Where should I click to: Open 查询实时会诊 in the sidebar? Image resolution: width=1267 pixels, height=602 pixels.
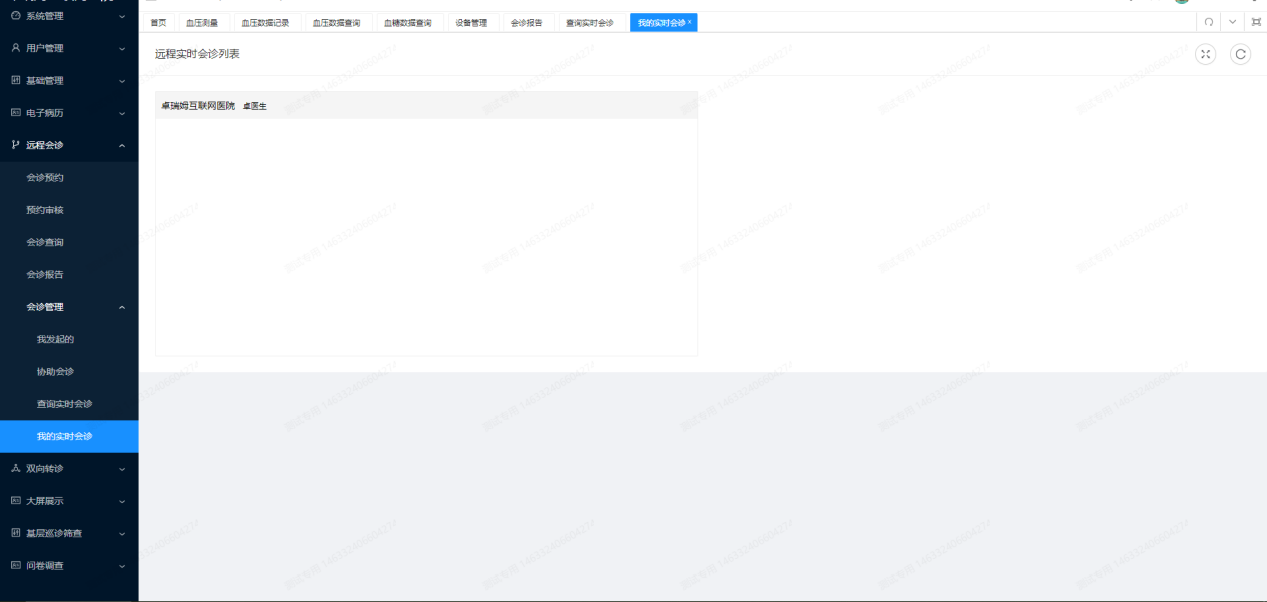coord(64,404)
